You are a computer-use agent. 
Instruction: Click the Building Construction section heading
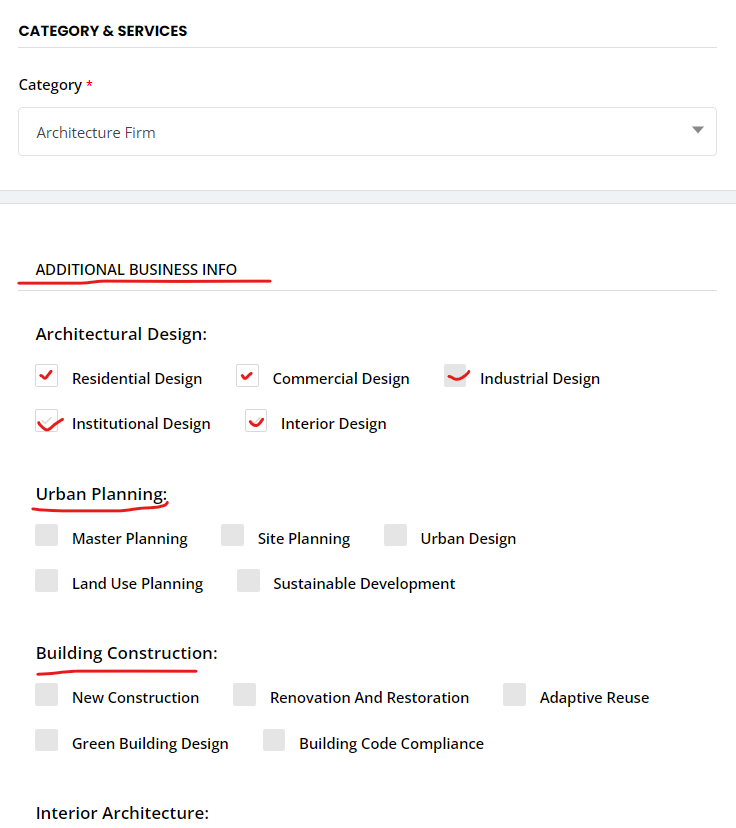(x=127, y=653)
